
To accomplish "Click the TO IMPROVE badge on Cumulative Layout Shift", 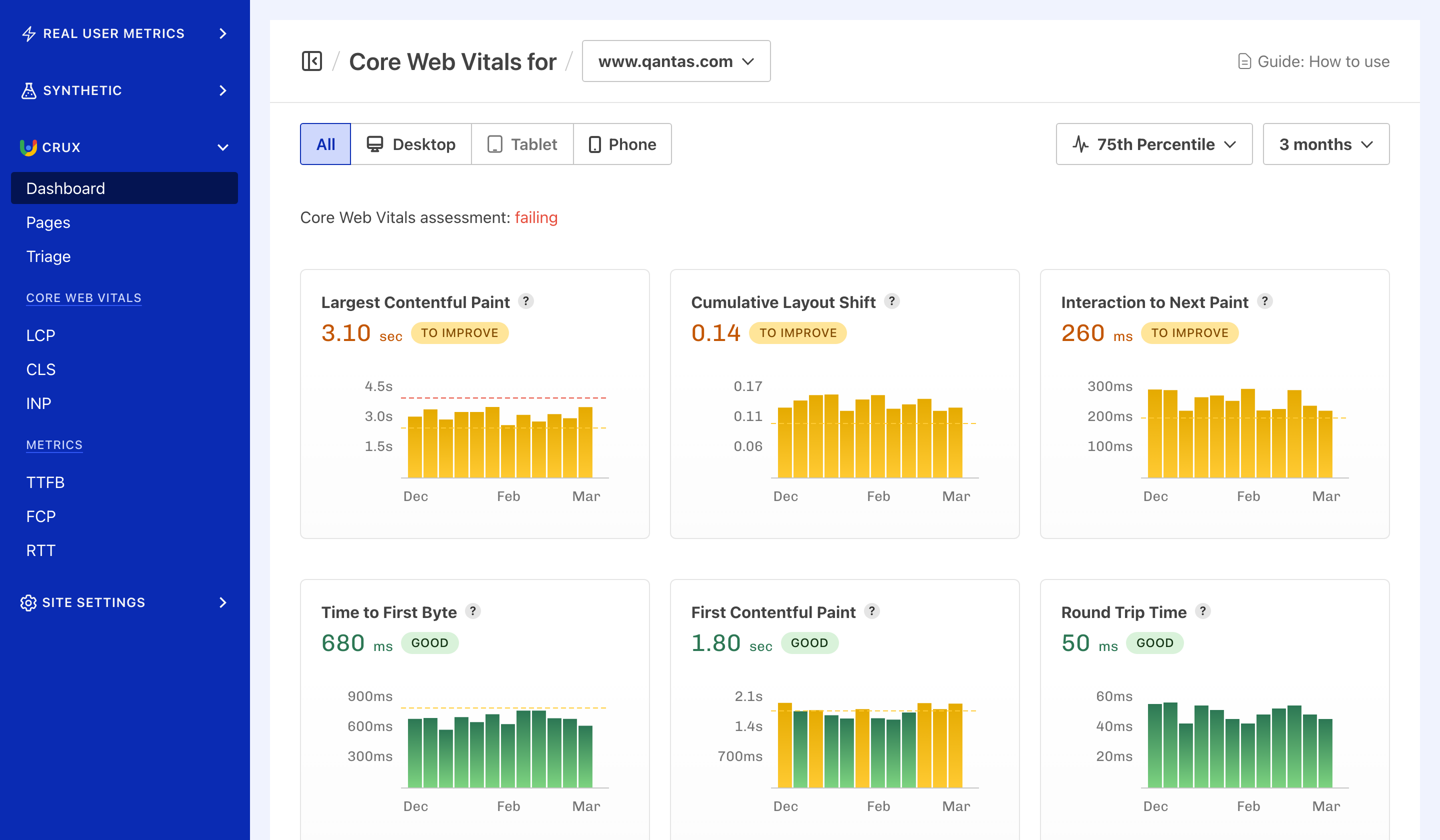I will pos(798,332).
